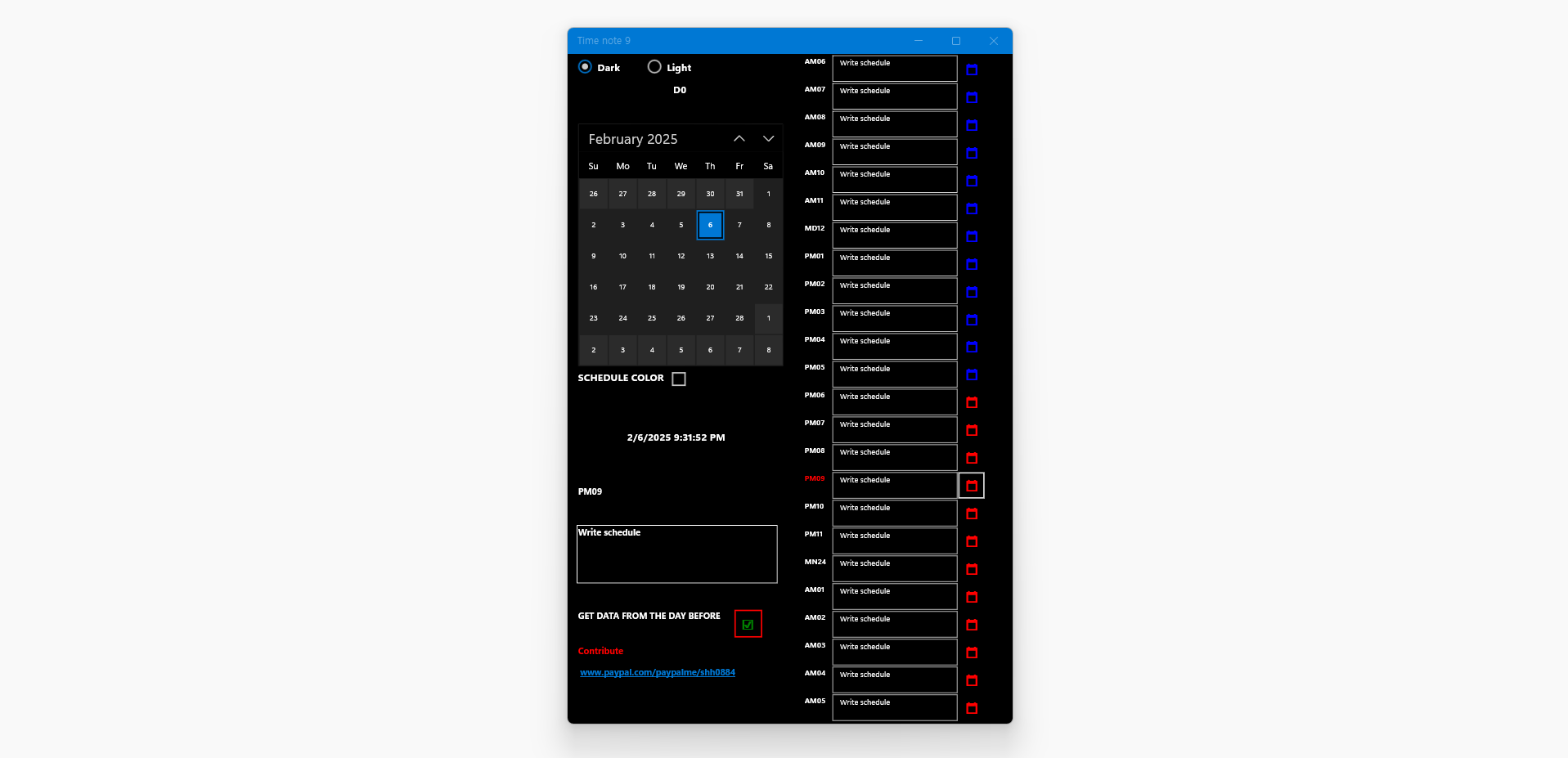Click the AM03 schedule input field
This screenshot has width=1568, height=758.
pos(895,653)
